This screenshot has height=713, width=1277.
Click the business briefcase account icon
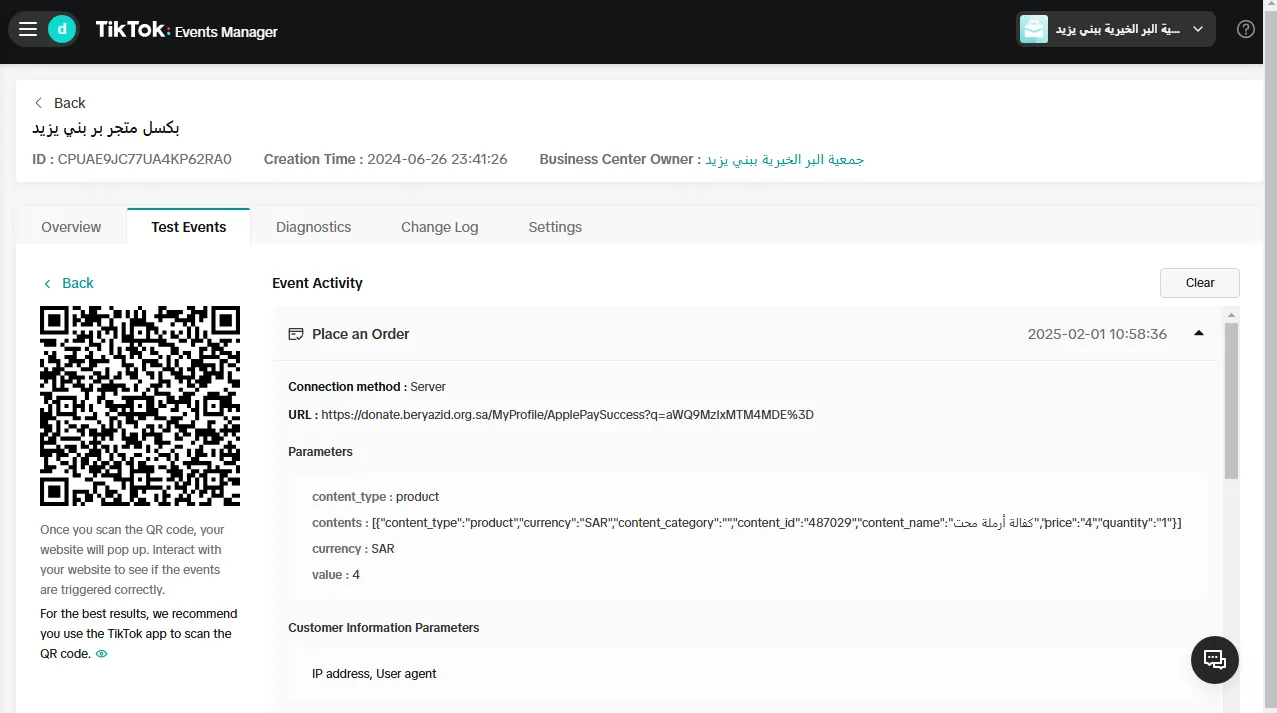click(x=1034, y=29)
